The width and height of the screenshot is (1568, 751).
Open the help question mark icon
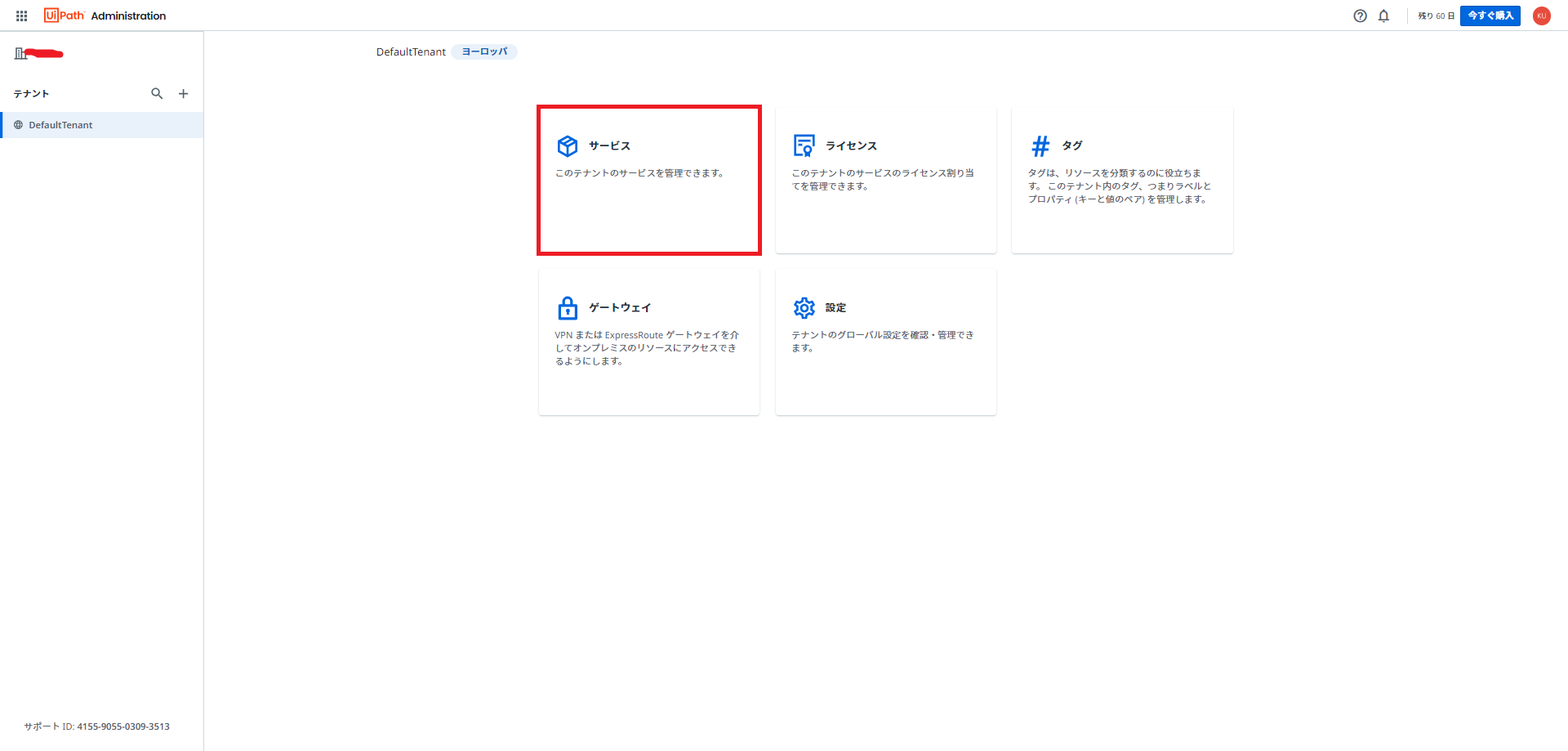[x=1359, y=16]
